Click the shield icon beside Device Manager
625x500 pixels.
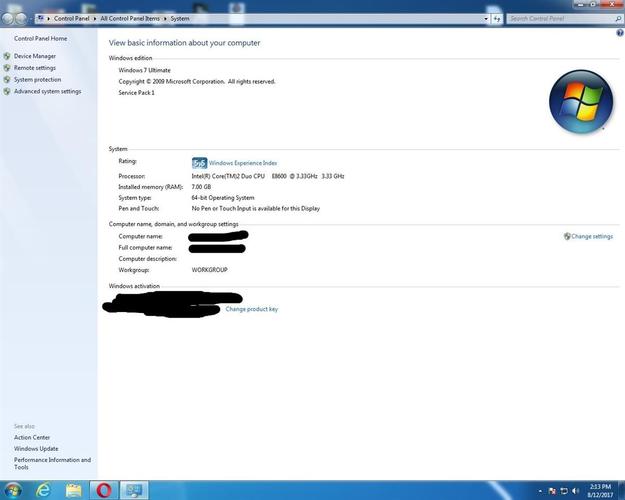coord(7,56)
